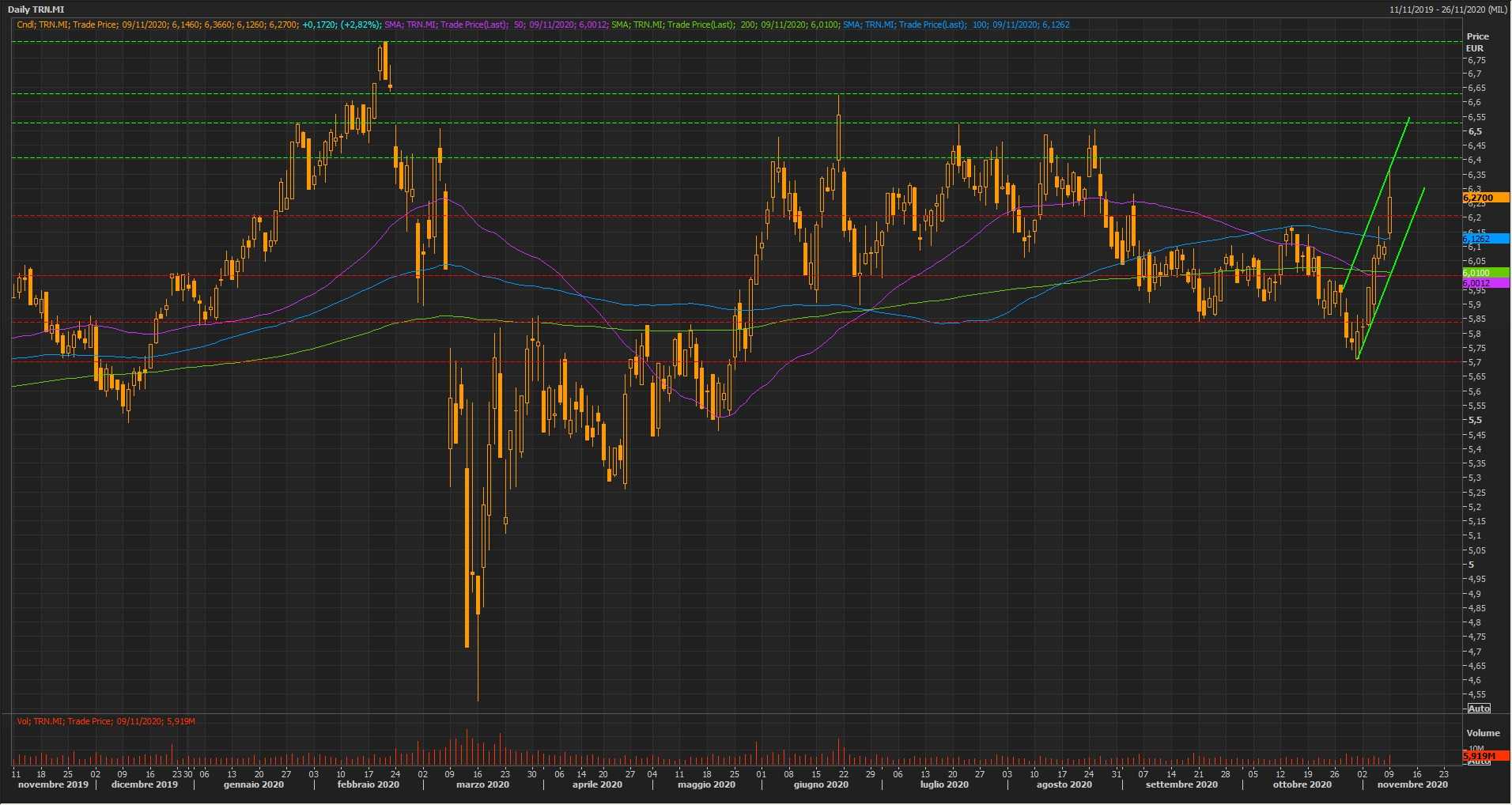The width and height of the screenshot is (1512, 805).
Task: Click the novembre 2020 label on time axis
Action: click(1412, 785)
